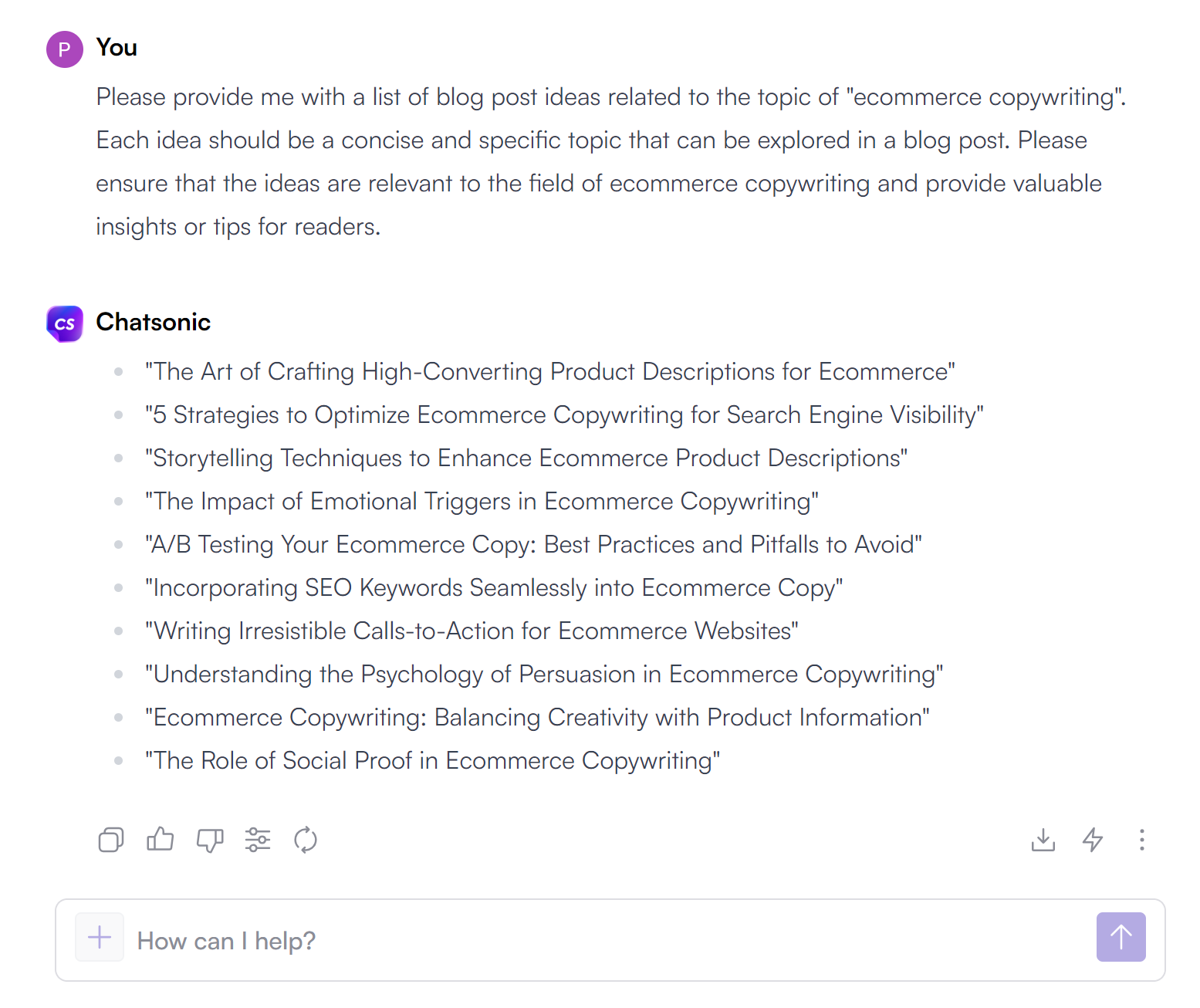Regenerate the Chatsonic response
The image size is (1200, 1008).
(306, 840)
